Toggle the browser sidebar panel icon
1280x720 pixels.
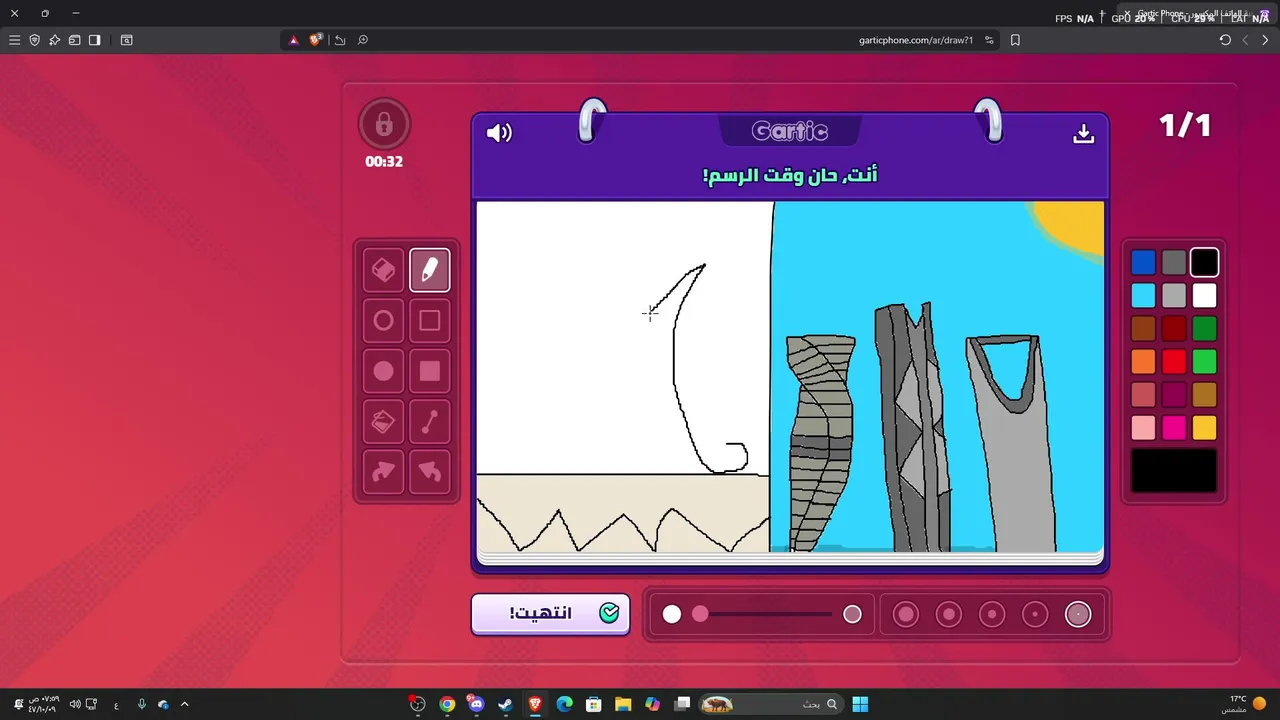point(94,40)
